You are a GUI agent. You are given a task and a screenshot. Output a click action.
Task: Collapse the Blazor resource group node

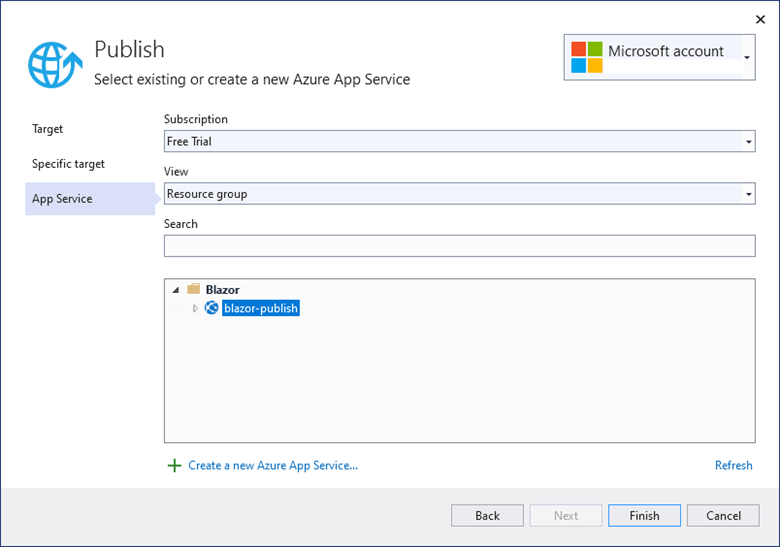coord(177,289)
